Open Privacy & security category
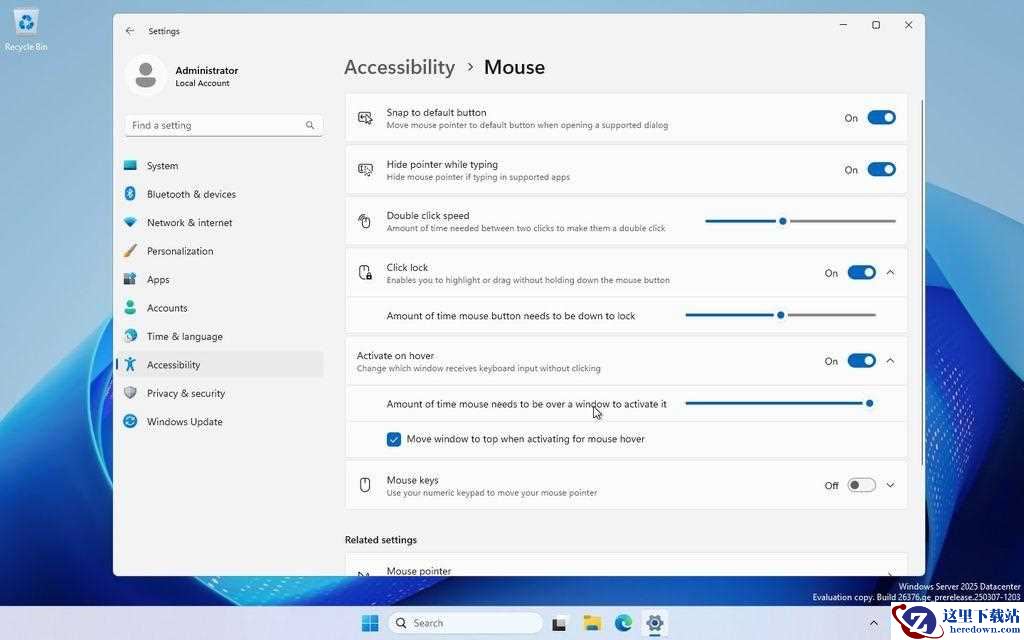This screenshot has height=640, width=1024. pyautogui.click(x=220, y=393)
